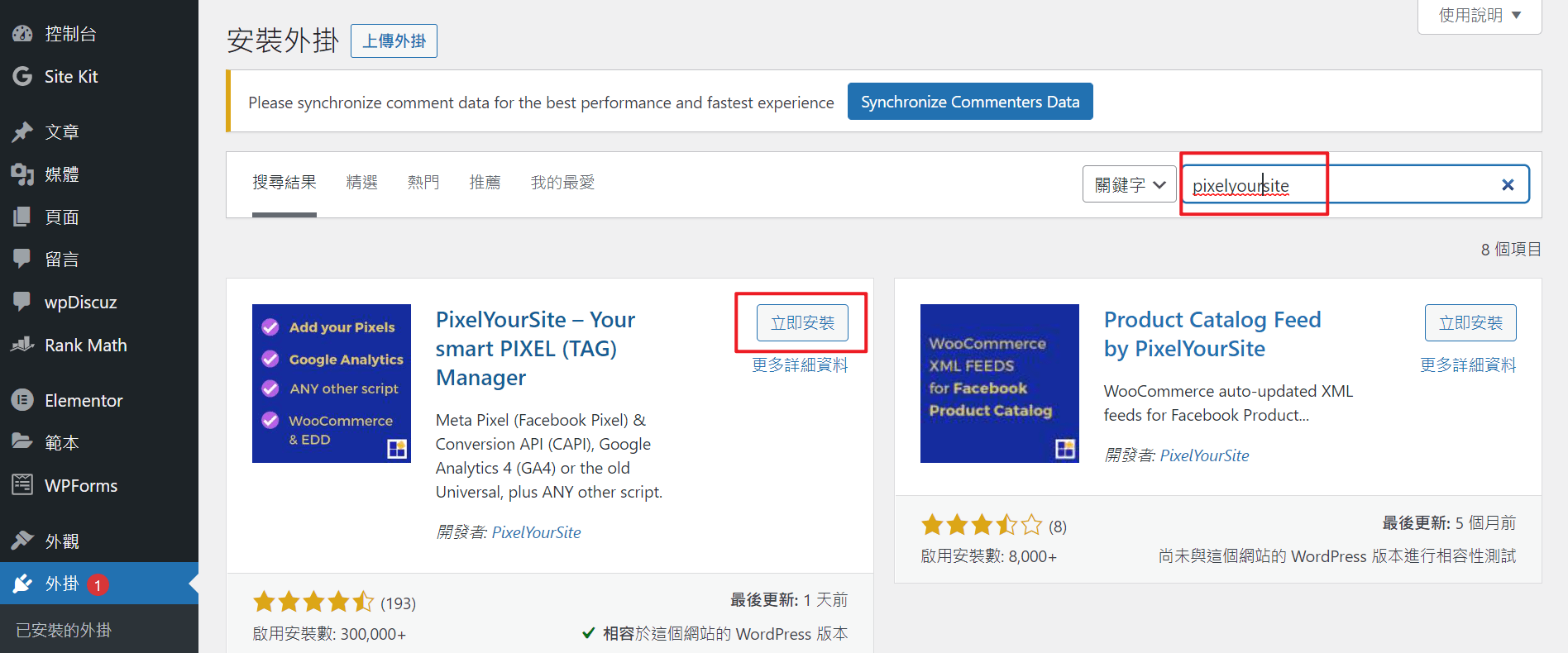This screenshot has height=653, width=1568.
Task: Open the 控制台 dashboard icon
Action: (x=22, y=34)
